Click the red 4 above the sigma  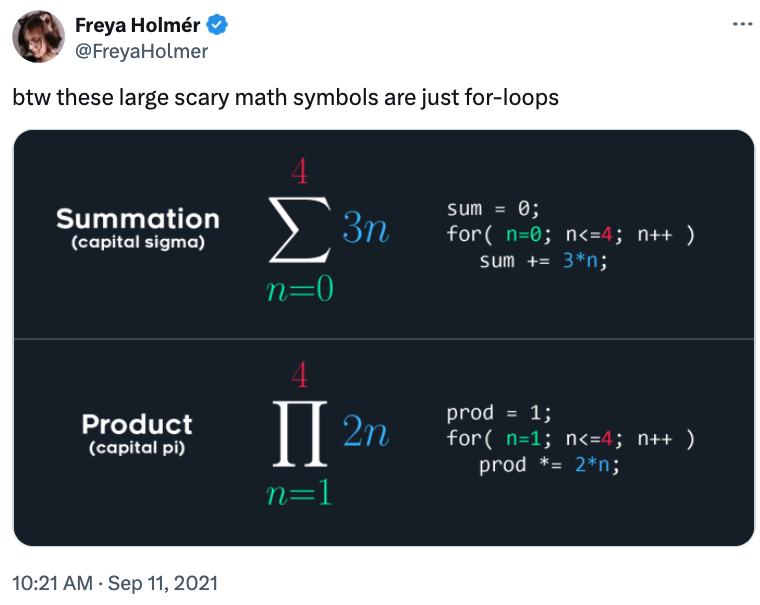pos(299,173)
